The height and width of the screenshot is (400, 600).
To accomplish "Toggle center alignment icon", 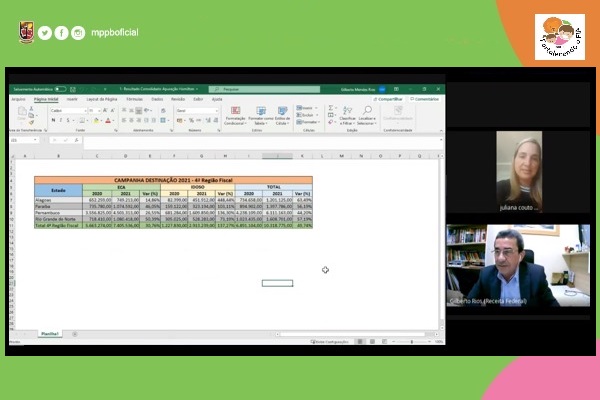I will point(131,120).
